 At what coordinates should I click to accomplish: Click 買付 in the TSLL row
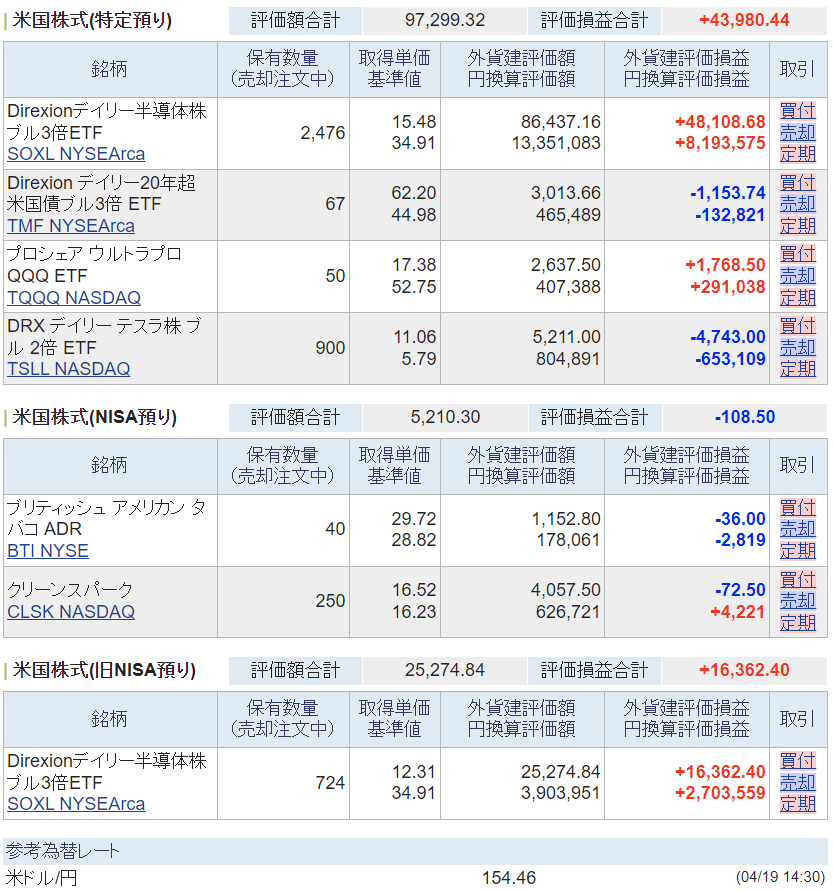[x=798, y=326]
